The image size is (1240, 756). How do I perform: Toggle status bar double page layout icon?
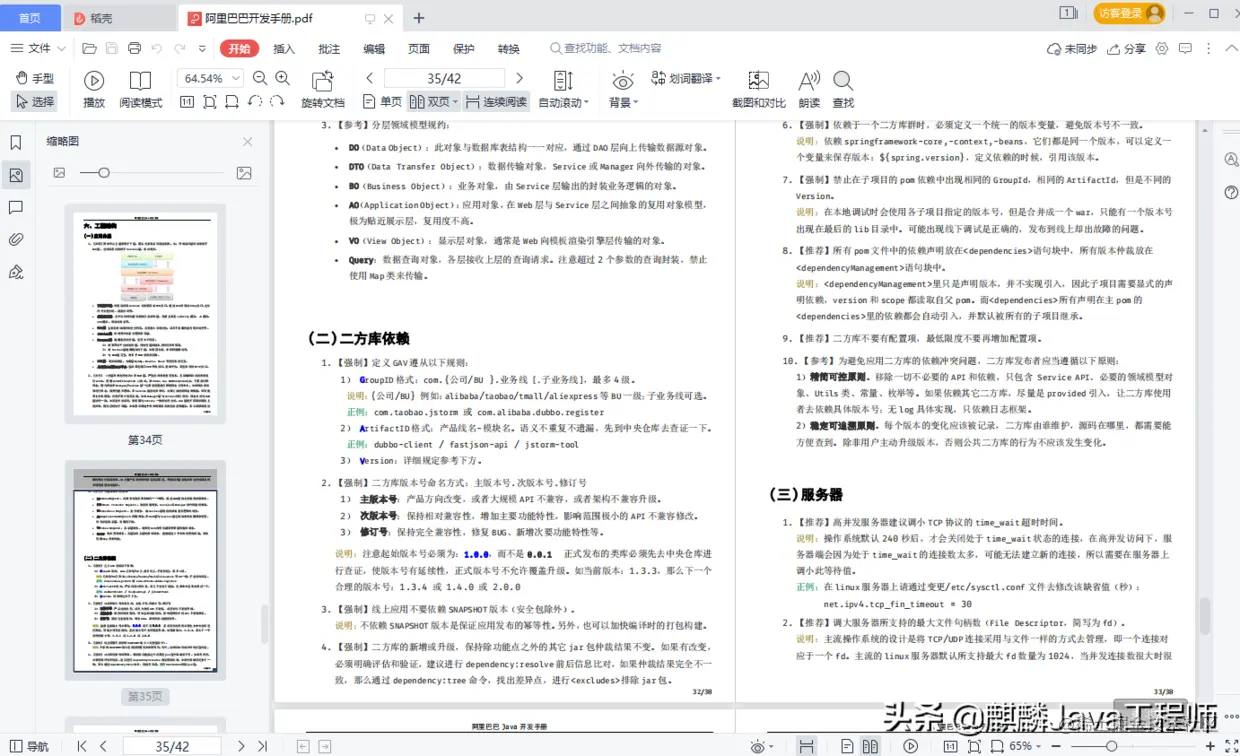(871, 746)
